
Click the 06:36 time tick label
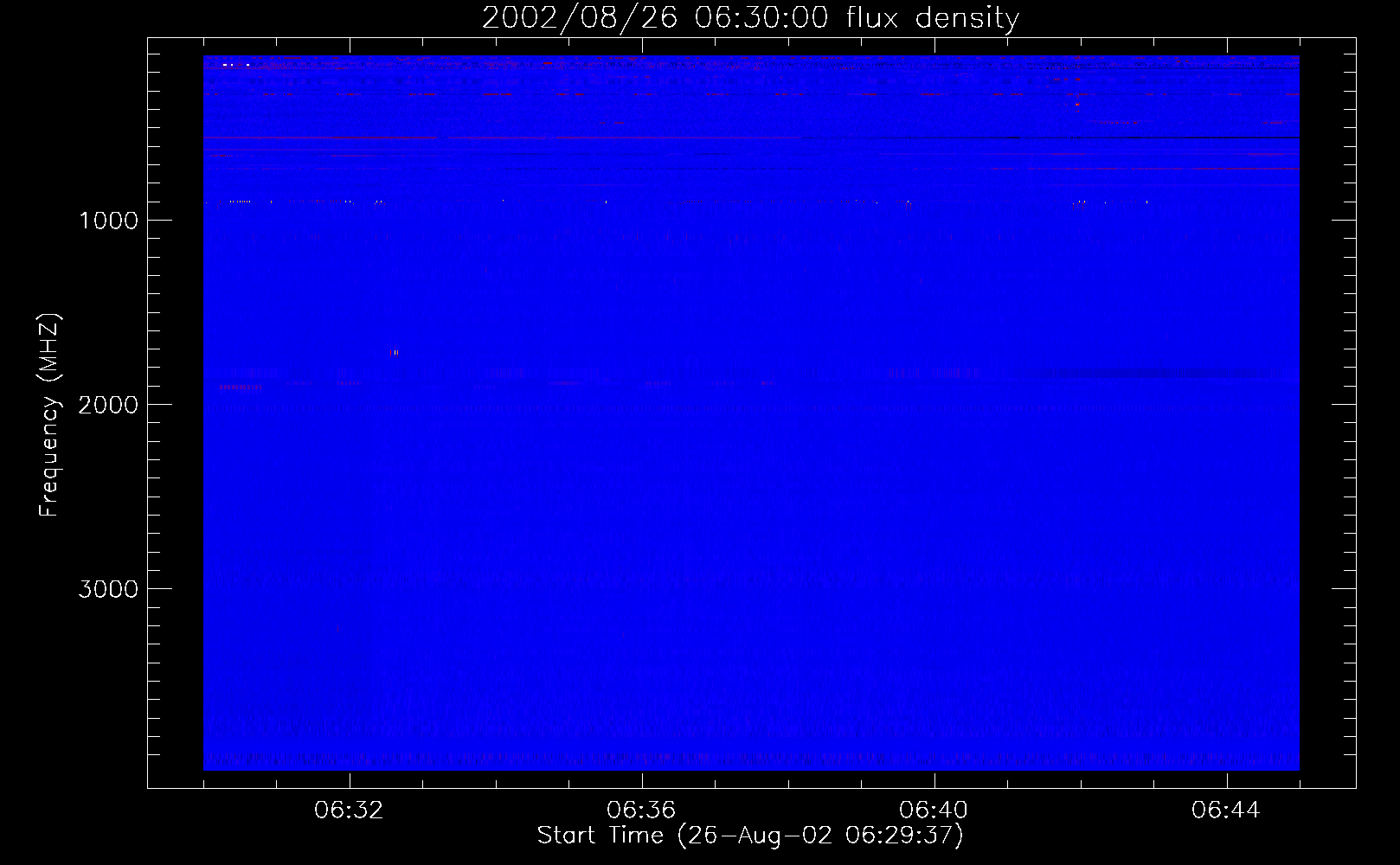point(641,811)
